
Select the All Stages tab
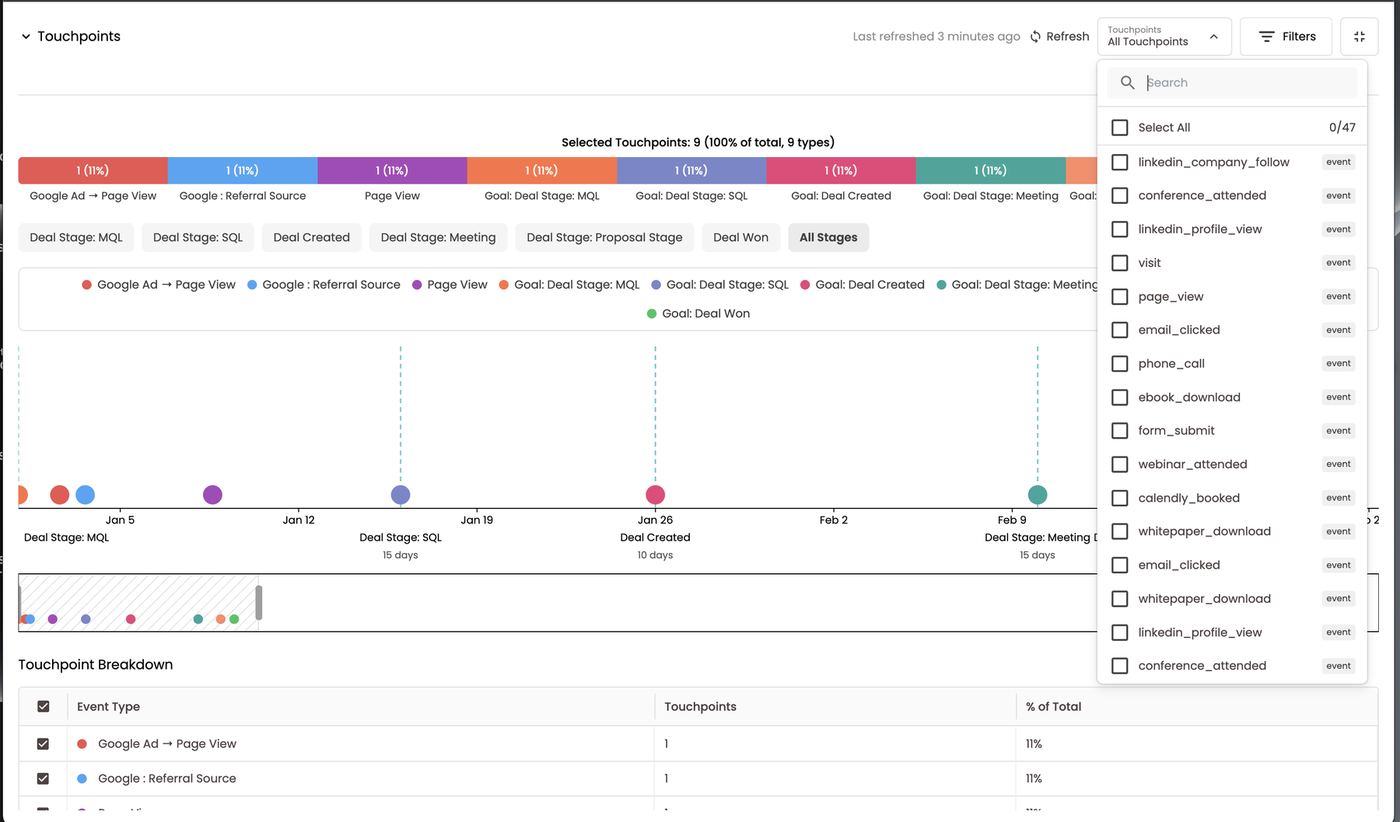(x=828, y=238)
